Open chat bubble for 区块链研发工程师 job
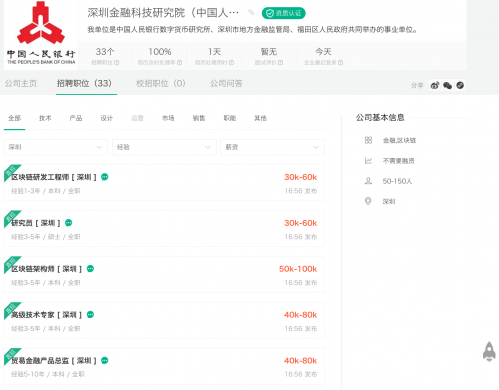The image size is (499, 390). point(105,177)
